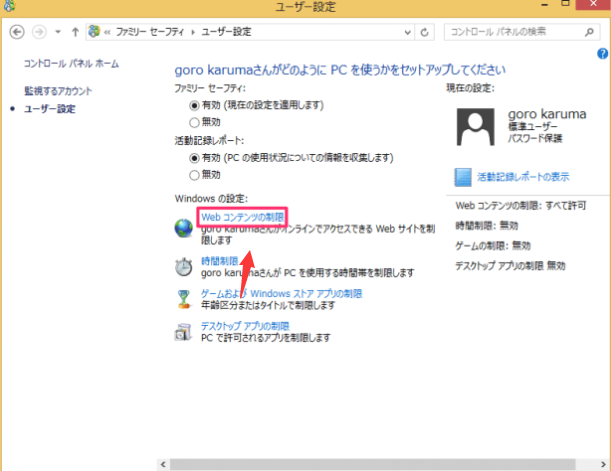The image size is (611, 471).
Task: Select ユーザー設定 breadcrumb in address bar
Action: click(x=226, y=32)
